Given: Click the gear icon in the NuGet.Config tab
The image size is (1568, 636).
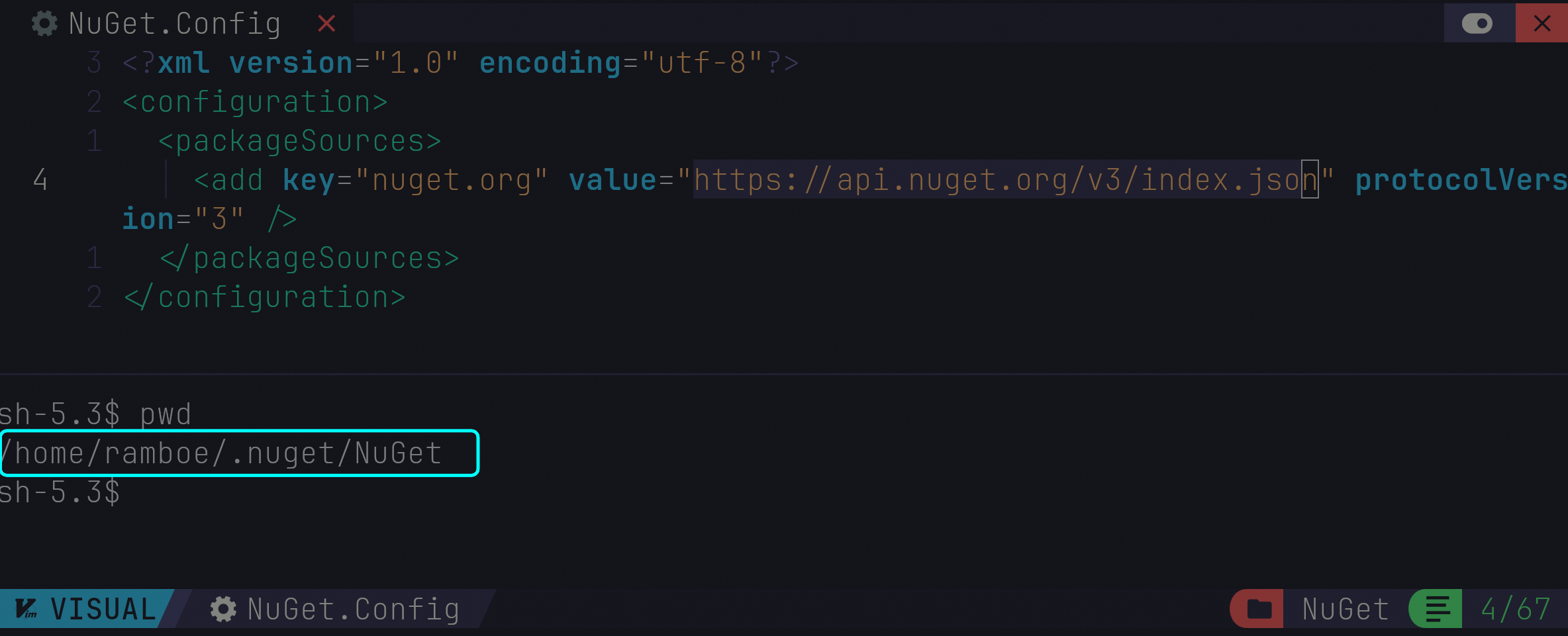Looking at the screenshot, I should point(44,24).
